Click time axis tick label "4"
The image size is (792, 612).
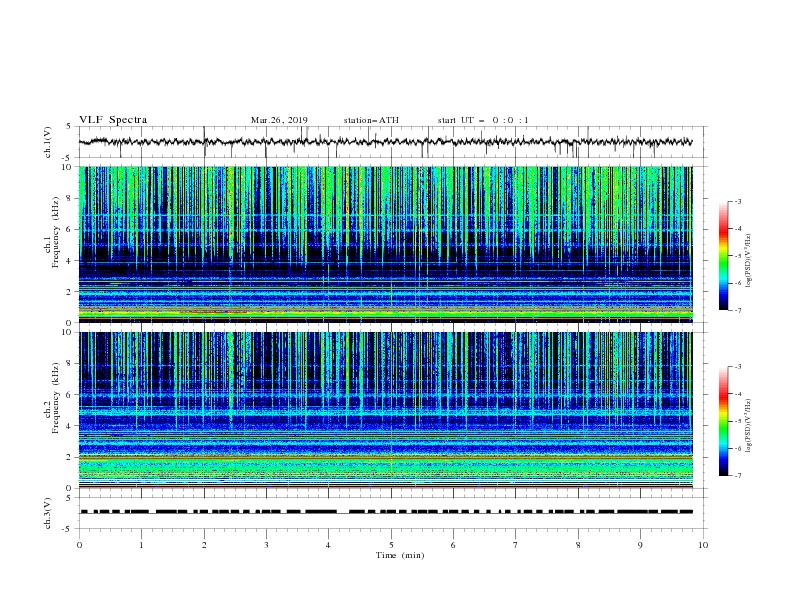328,545
